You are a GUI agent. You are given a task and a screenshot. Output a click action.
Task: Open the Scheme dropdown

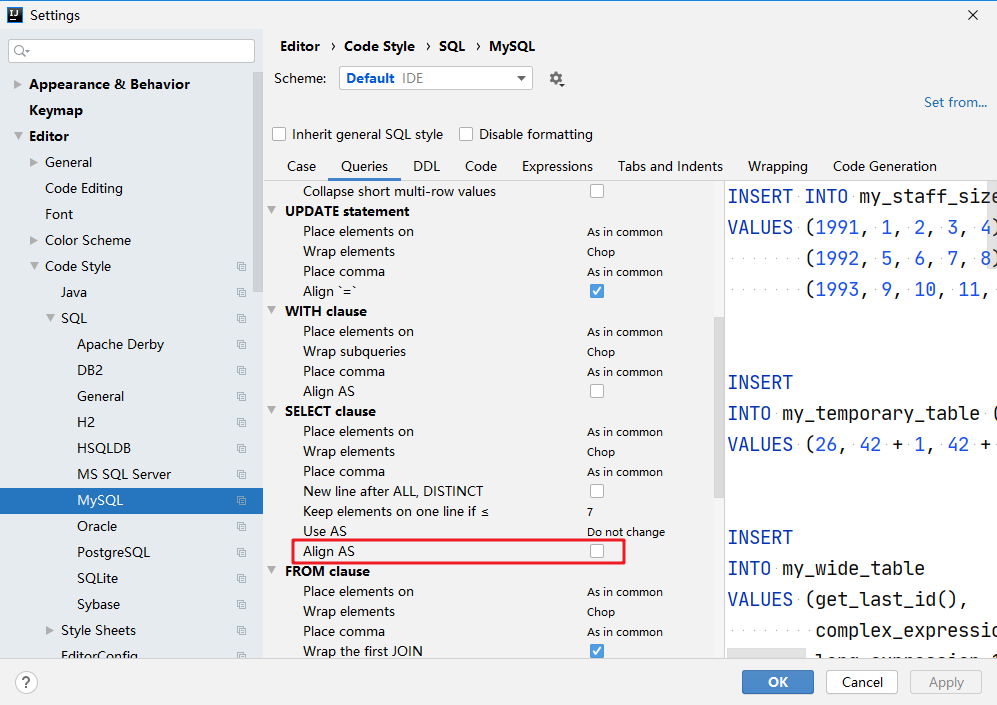(436, 78)
